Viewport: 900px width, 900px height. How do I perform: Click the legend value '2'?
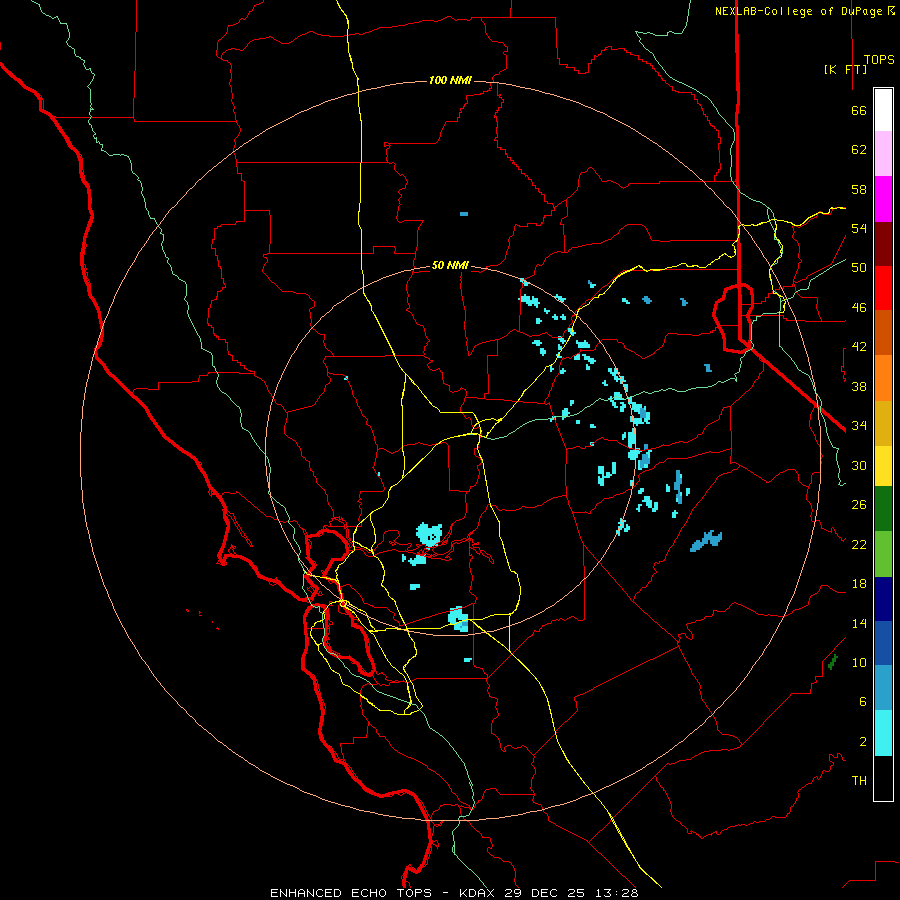coord(863,742)
